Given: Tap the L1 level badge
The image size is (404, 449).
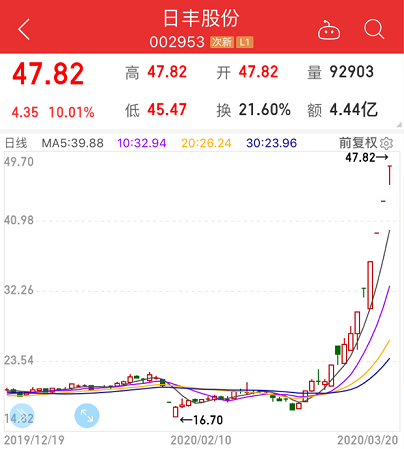Looking at the screenshot, I should (245, 42).
